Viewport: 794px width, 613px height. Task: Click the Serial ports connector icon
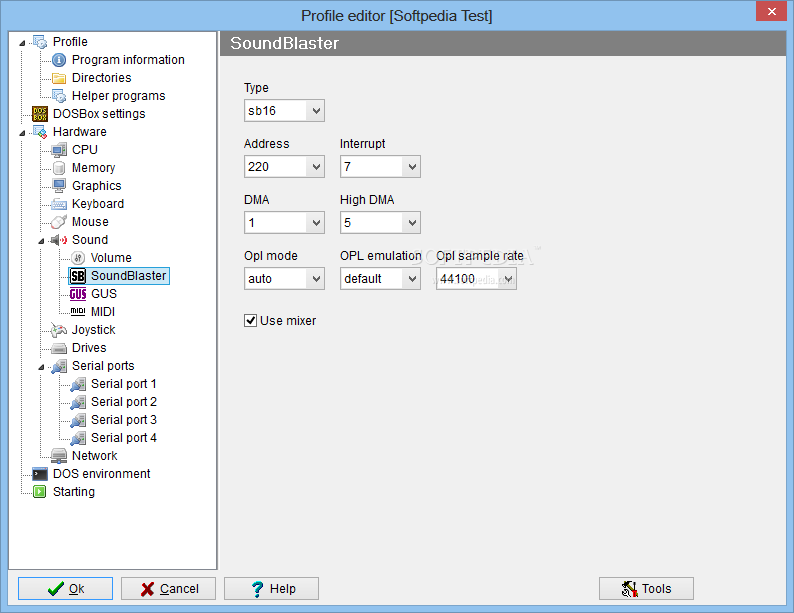pos(59,366)
